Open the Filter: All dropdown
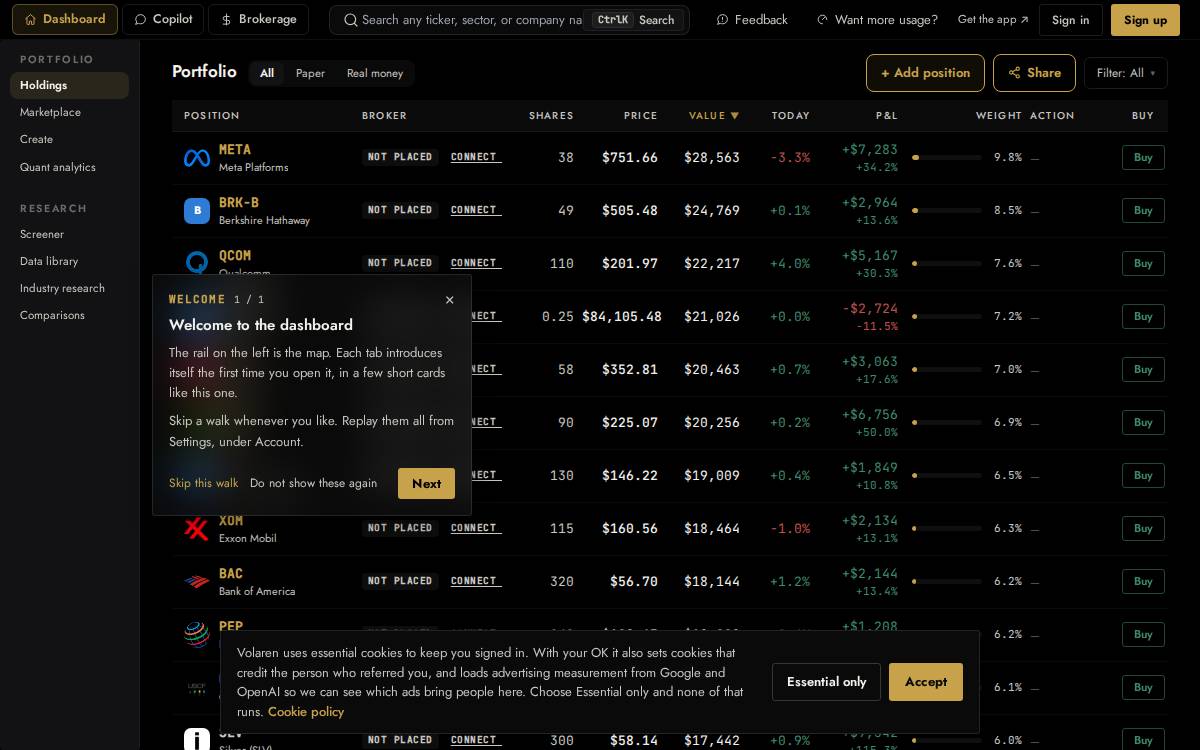The height and width of the screenshot is (750, 1200). pos(1125,73)
